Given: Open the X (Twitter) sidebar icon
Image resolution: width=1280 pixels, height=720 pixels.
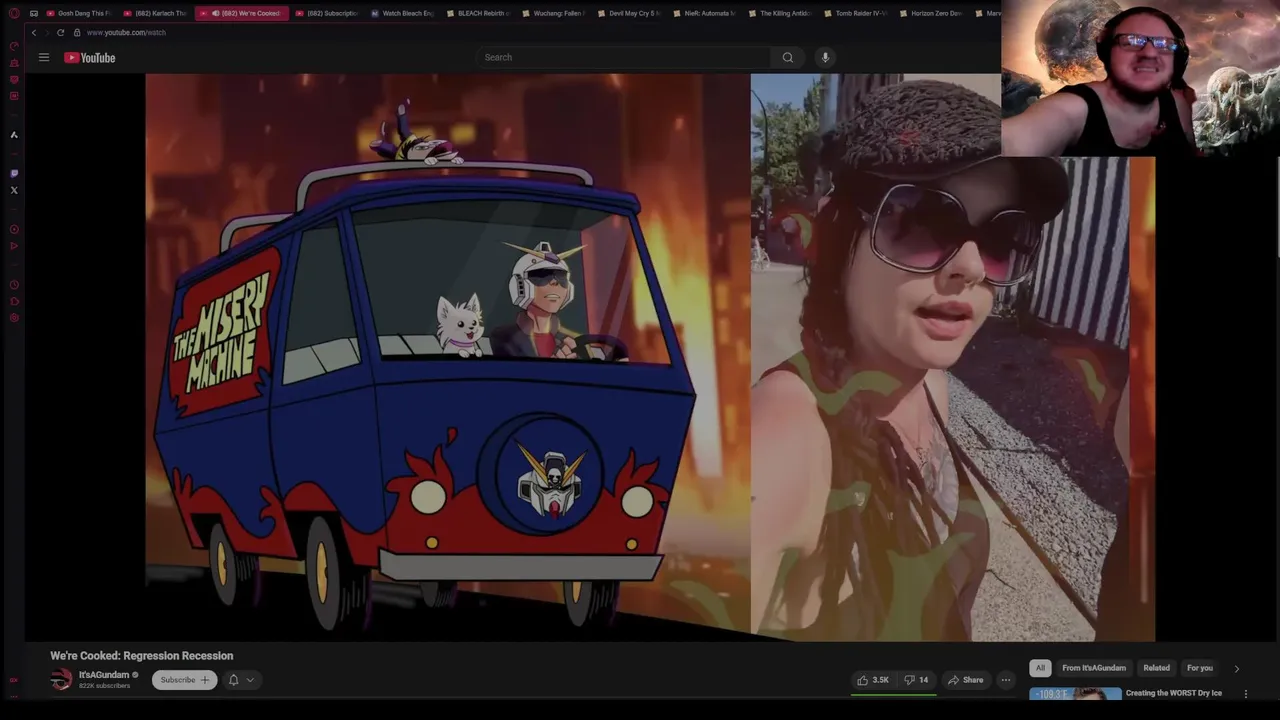Looking at the screenshot, I should pyautogui.click(x=14, y=190).
